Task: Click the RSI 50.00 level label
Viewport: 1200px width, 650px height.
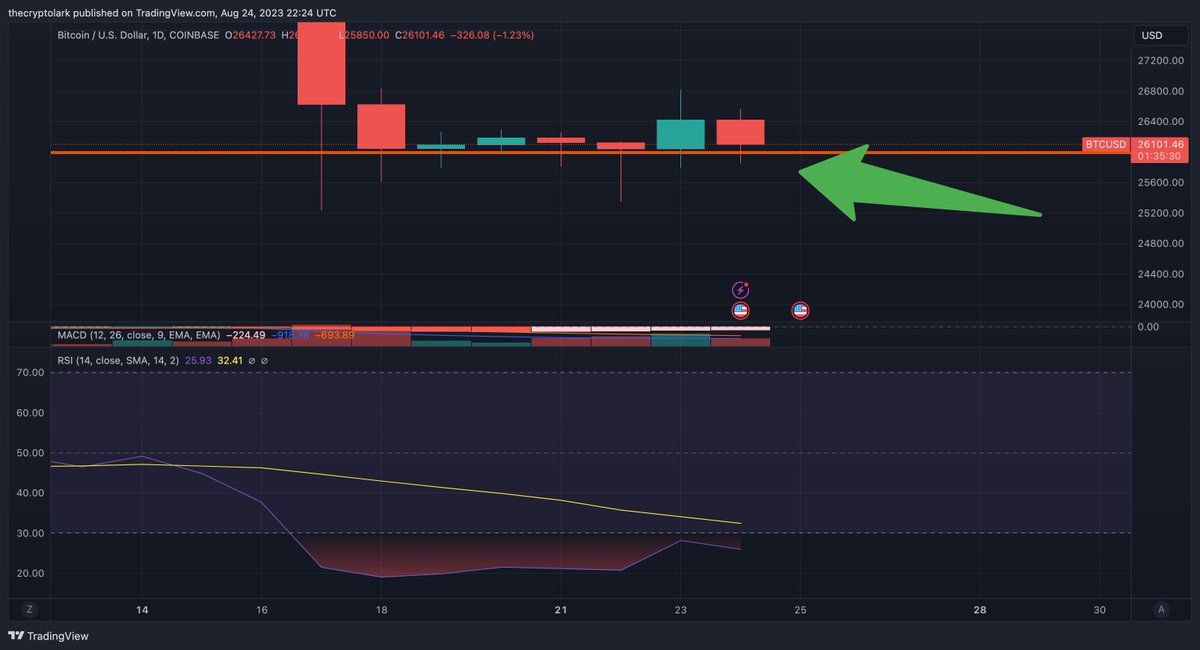Action: click(31, 453)
